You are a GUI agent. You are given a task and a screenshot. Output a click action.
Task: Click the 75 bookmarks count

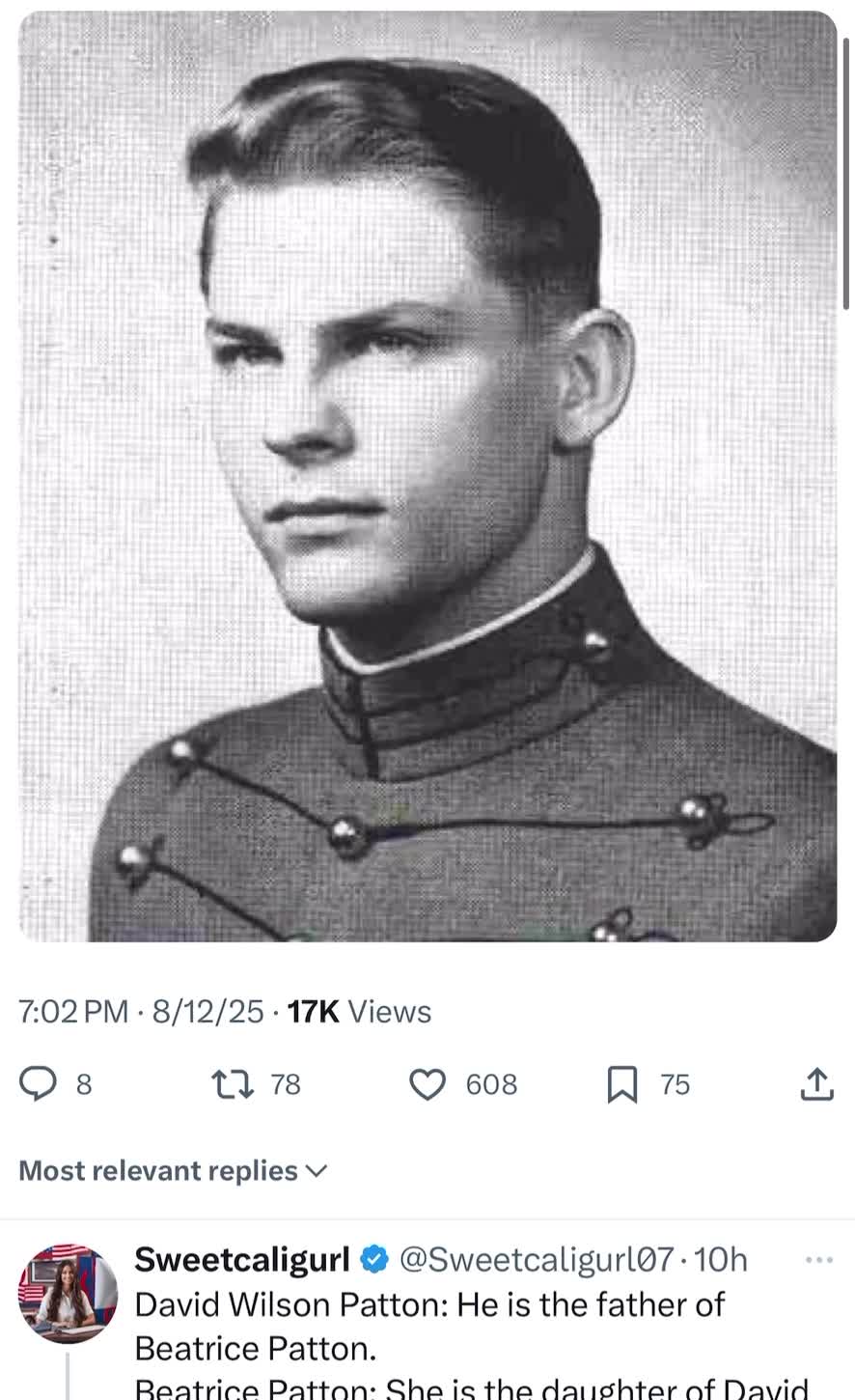click(676, 1084)
